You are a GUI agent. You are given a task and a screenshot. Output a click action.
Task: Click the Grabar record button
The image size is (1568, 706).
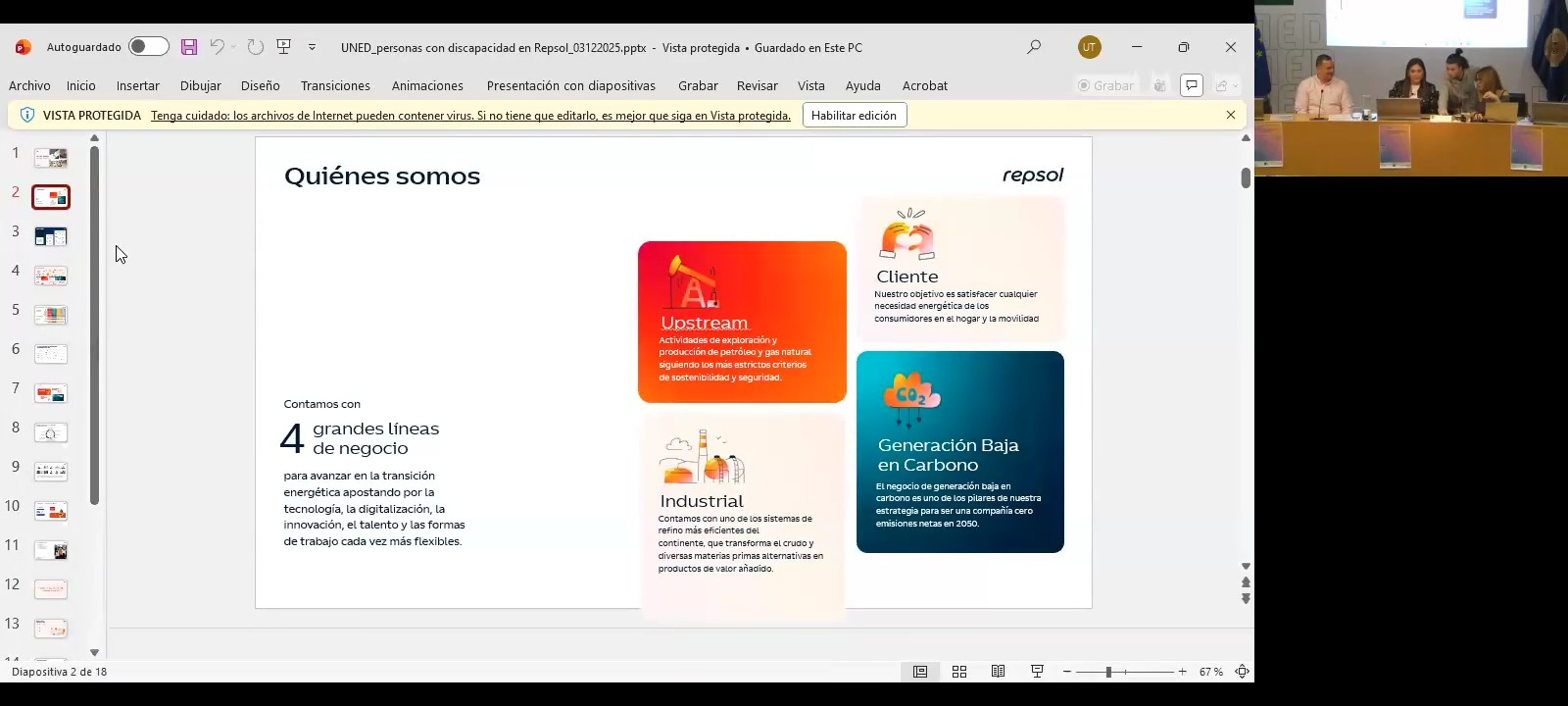click(1105, 85)
